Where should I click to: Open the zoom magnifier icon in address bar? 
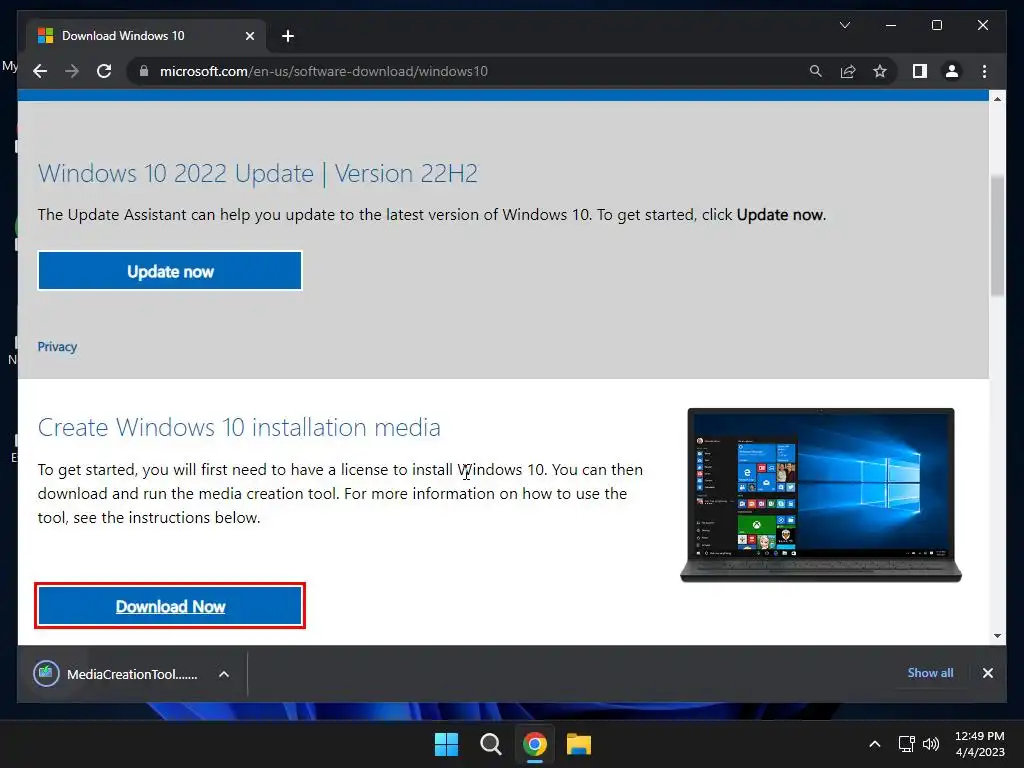pyautogui.click(x=816, y=71)
